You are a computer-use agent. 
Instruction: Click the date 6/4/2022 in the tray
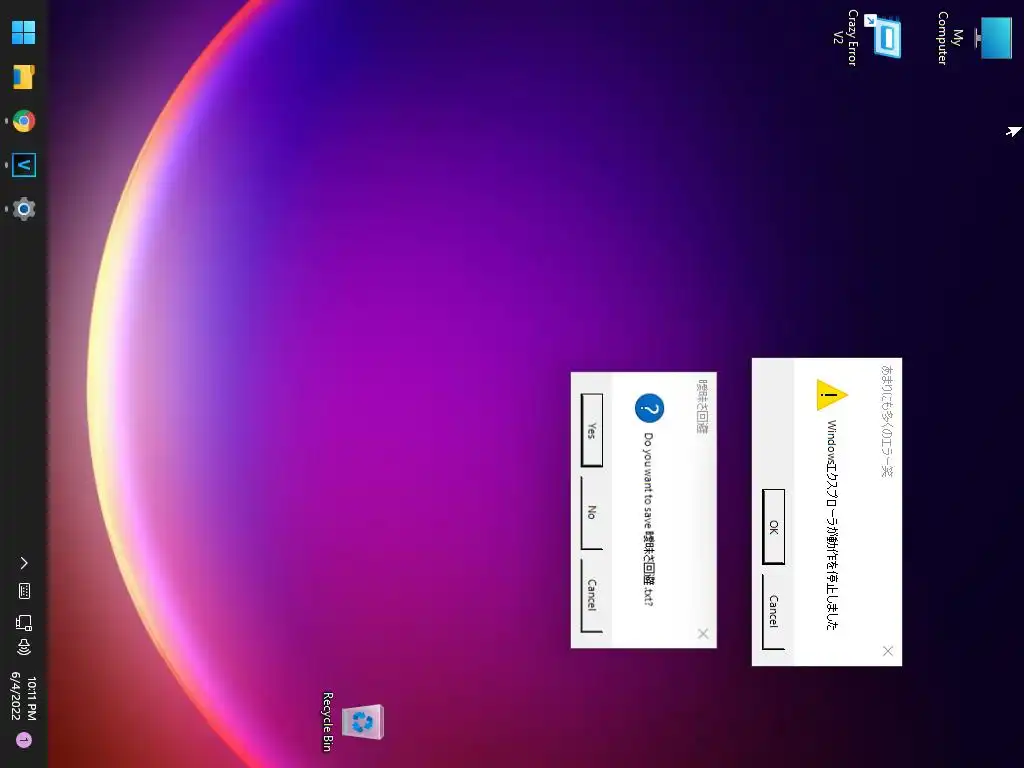coord(16,696)
